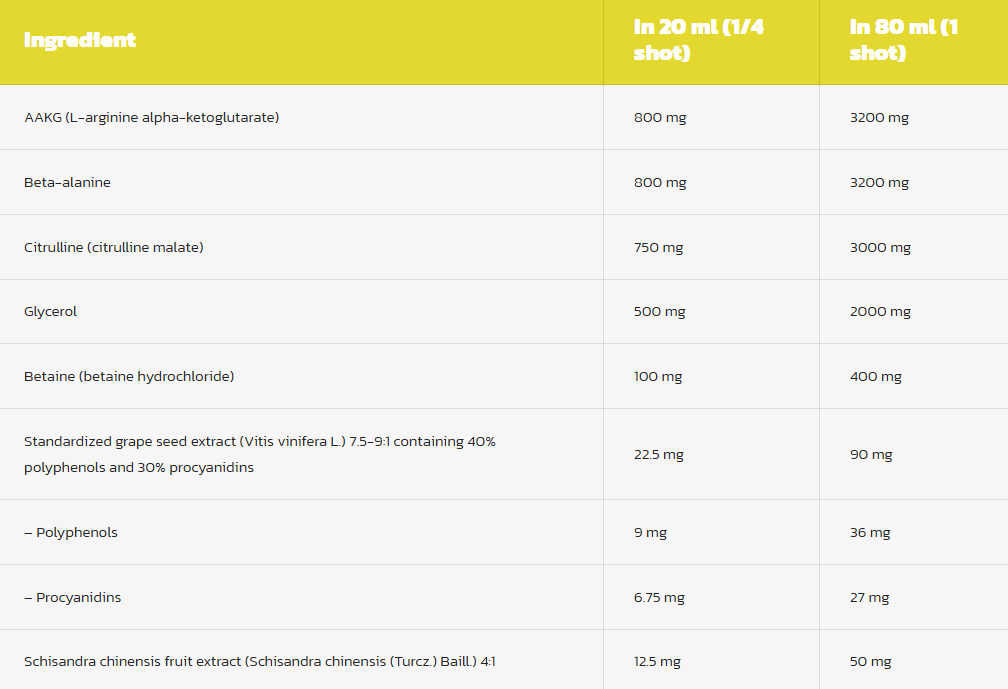Screen dimensions: 1008x689
Task: Select the 22.5 mg grape seed value
Action: (658, 454)
